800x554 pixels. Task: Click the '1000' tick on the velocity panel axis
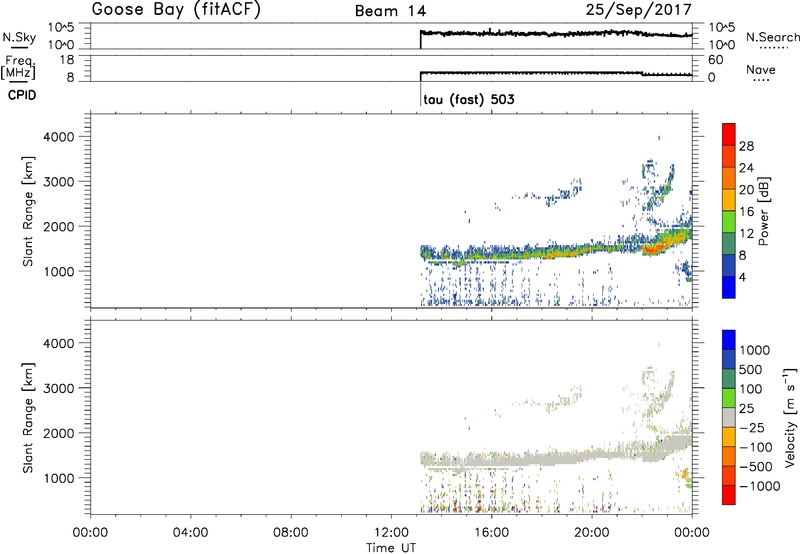coord(59,478)
